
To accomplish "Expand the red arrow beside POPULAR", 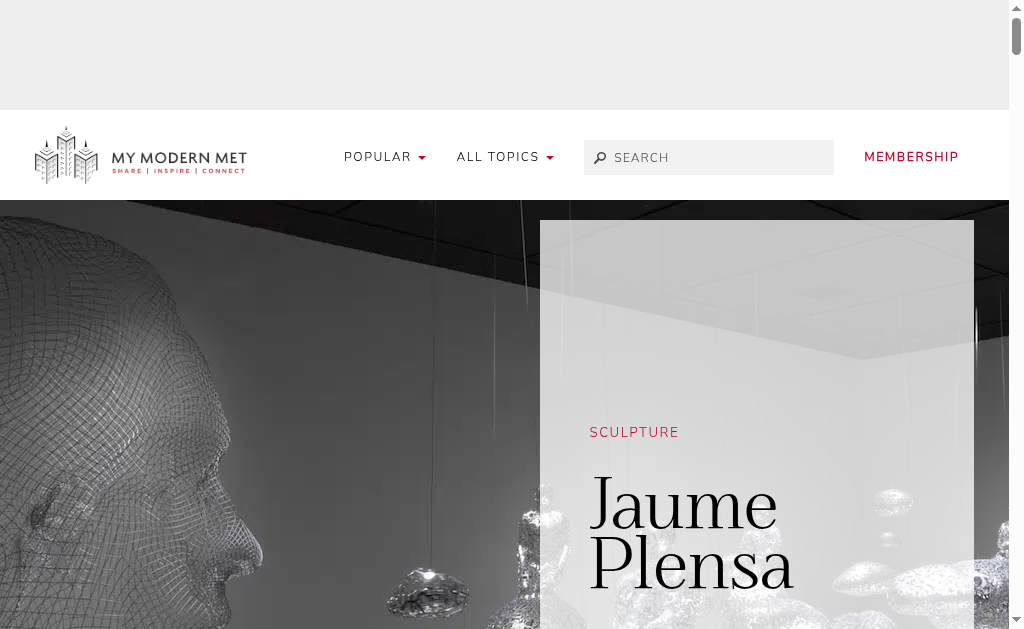I will (422, 158).
